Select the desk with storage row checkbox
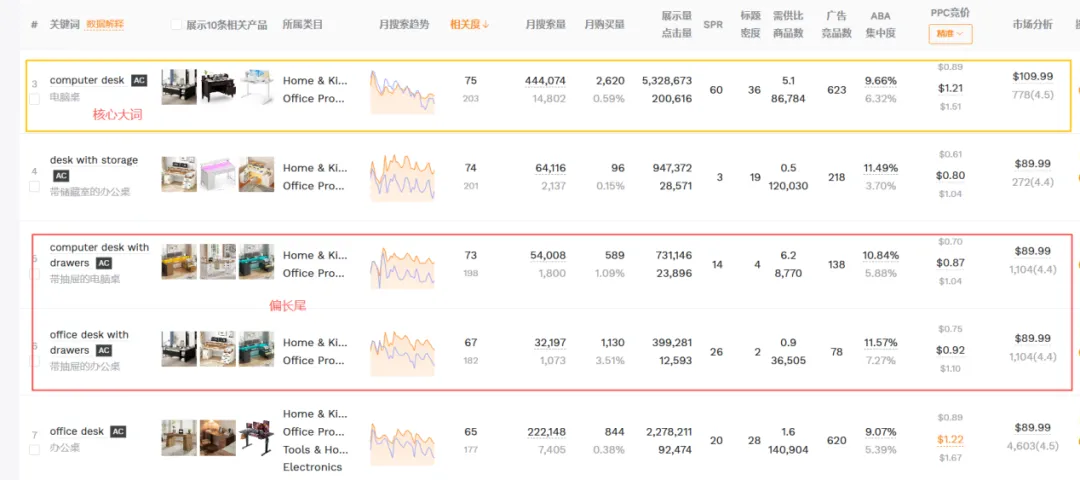This screenshot has width=1080, height=480. coord(34,186)
